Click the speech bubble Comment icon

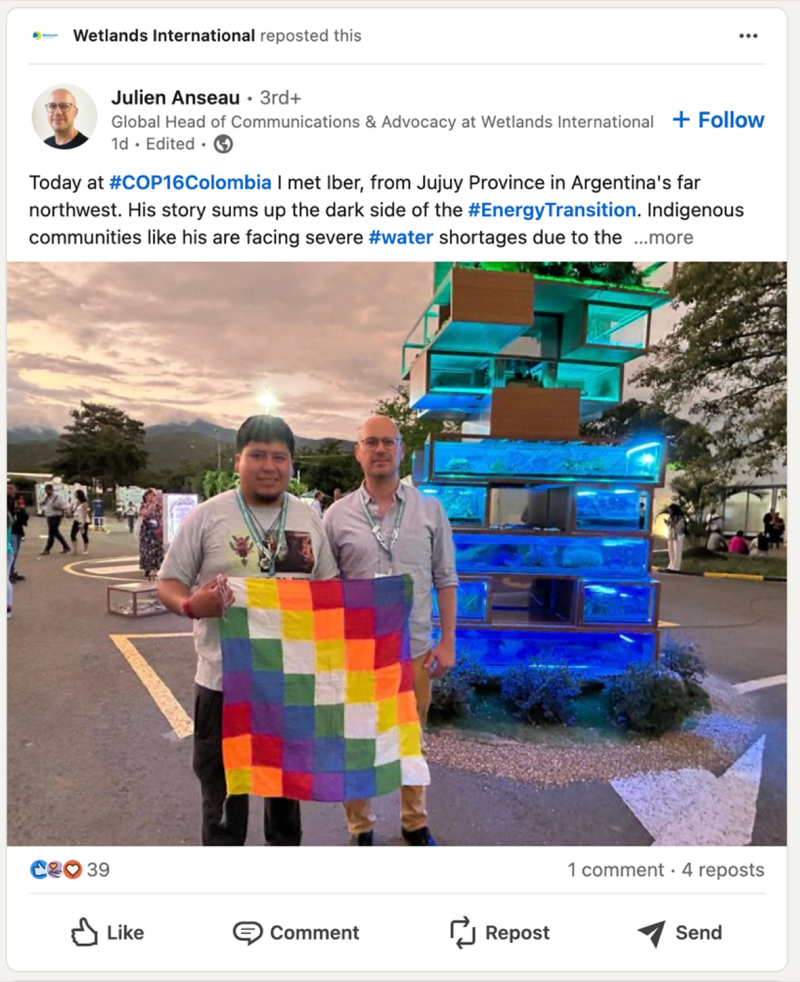[x=247, y=933]
